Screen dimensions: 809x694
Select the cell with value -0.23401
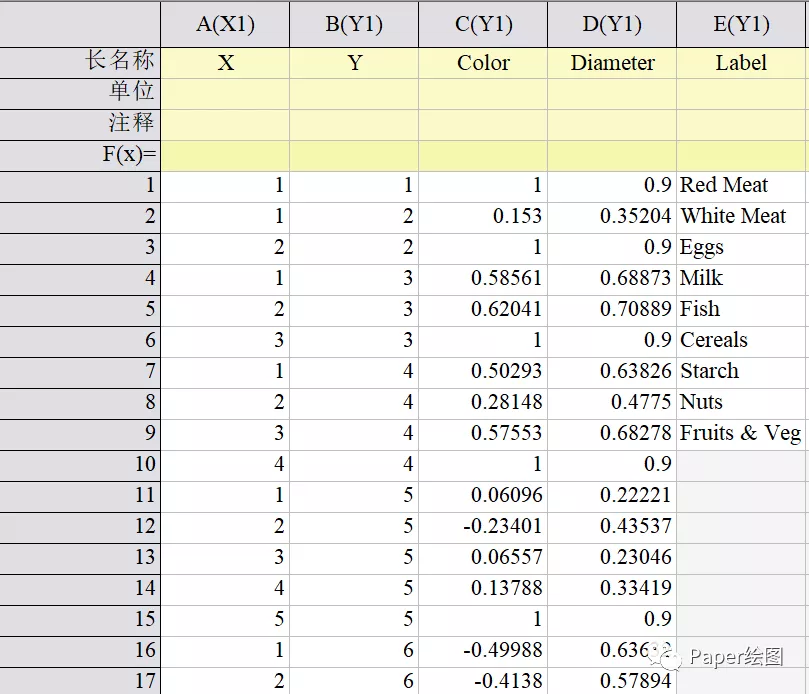483,526
